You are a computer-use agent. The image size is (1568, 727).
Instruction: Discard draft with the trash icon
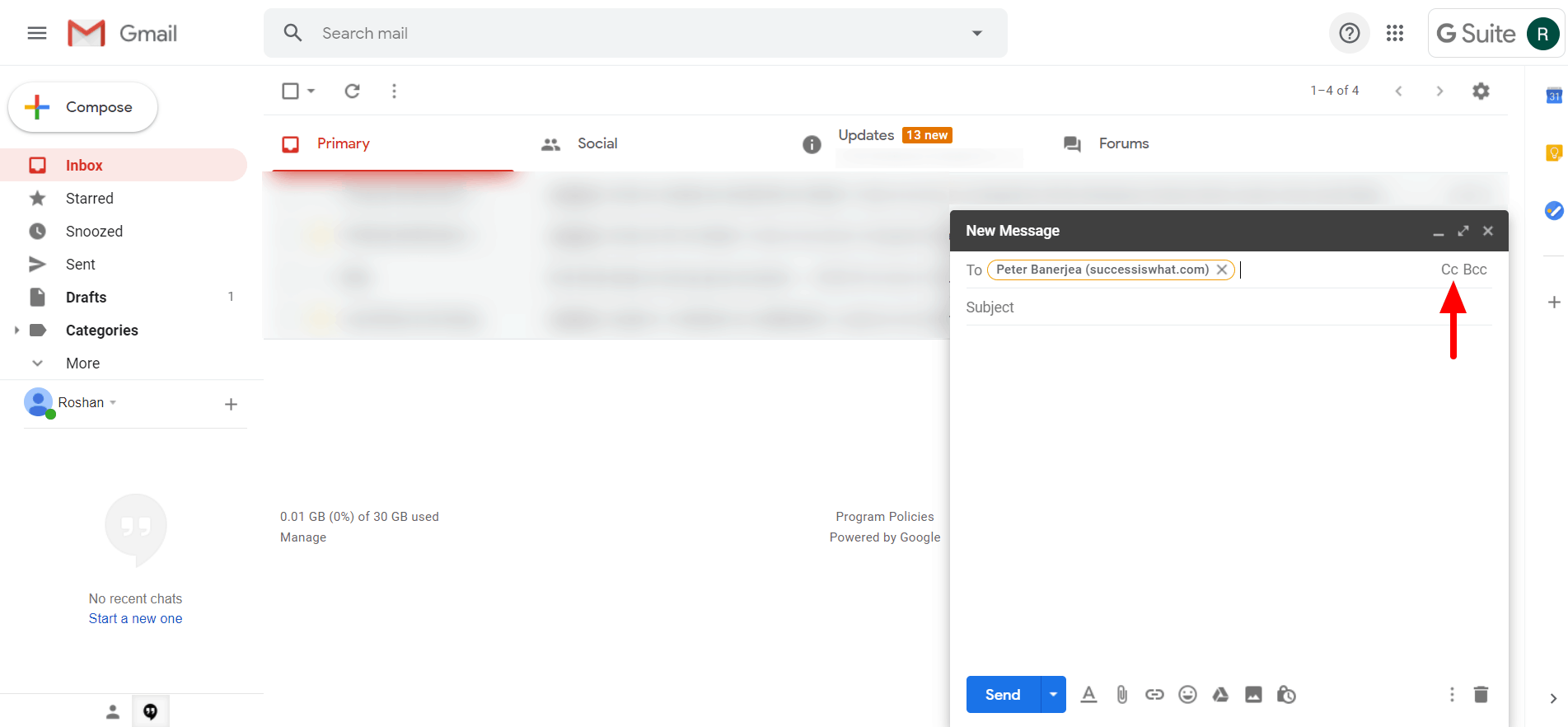coord(1481,695)
